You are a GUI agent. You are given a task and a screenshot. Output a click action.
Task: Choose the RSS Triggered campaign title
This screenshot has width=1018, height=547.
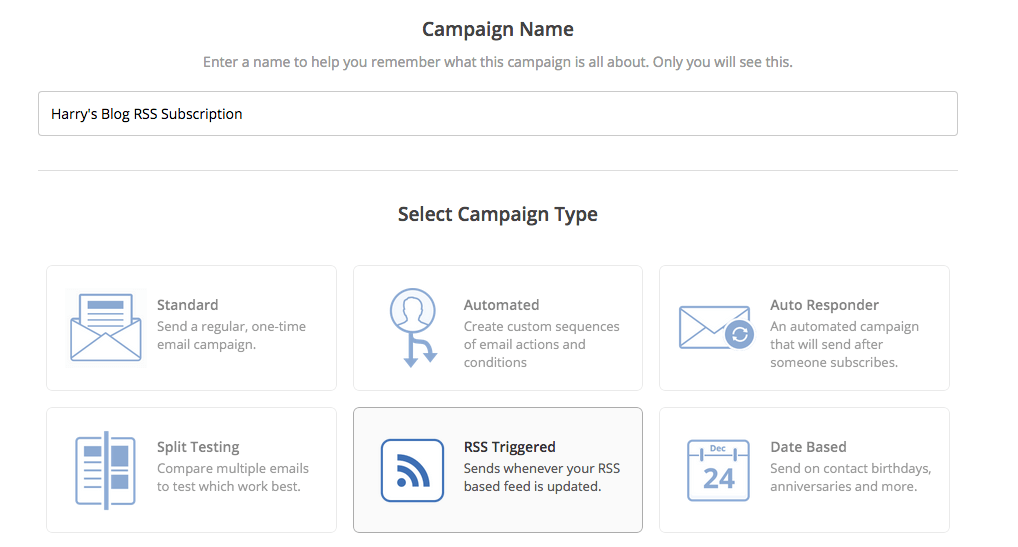pyautogui.click(x=510, y=447)
